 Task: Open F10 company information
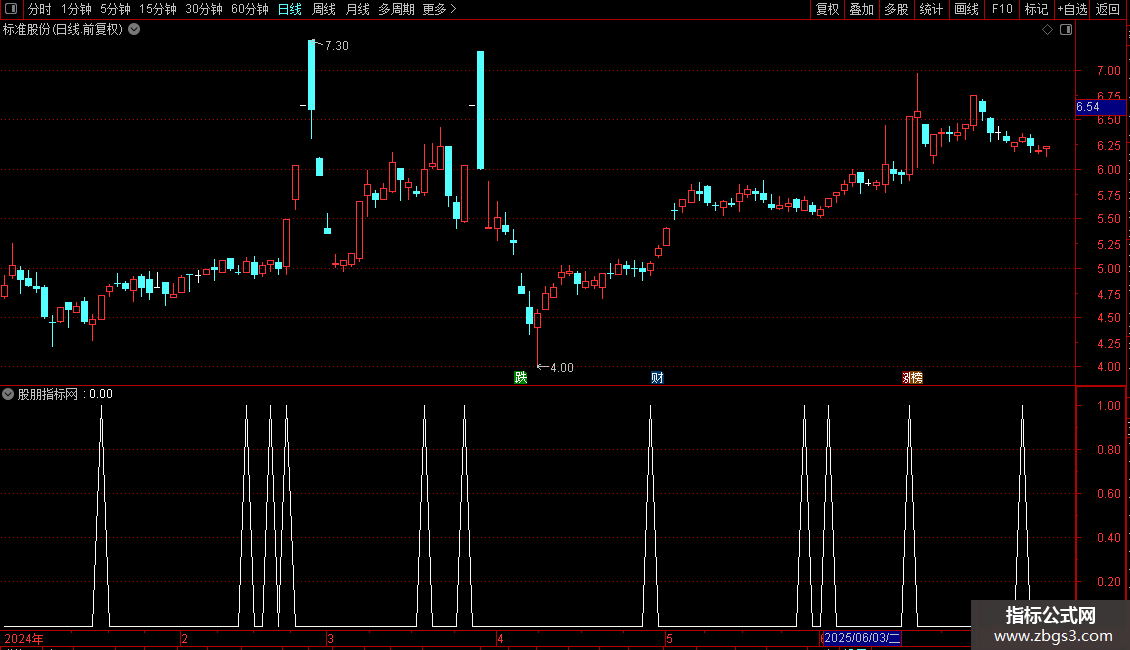[1002, 9]
